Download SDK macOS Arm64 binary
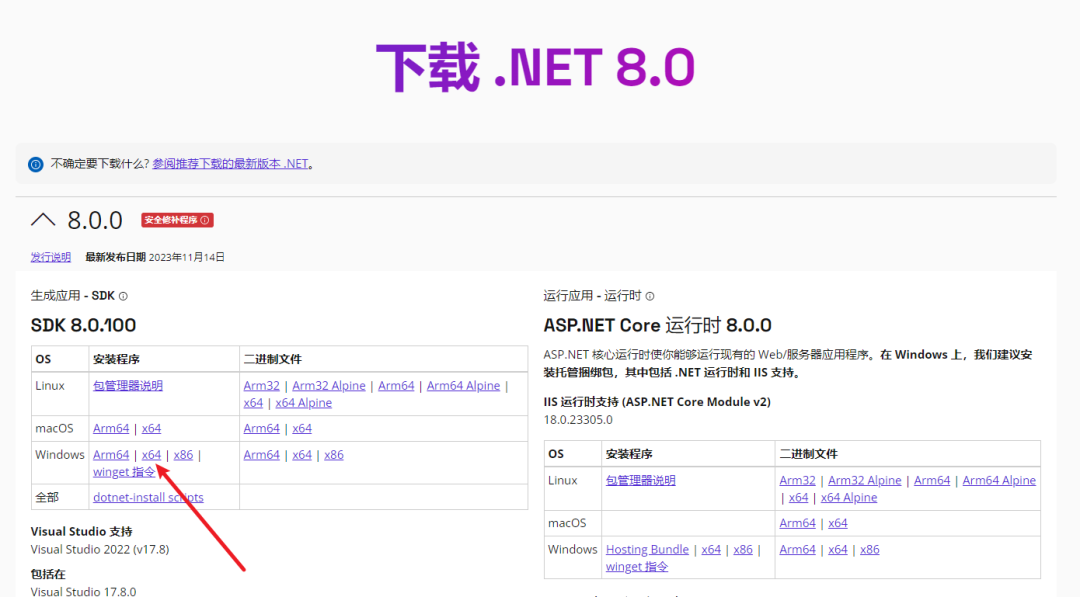The height and width of the screenshot is (597, 1080). click(261, 428)
